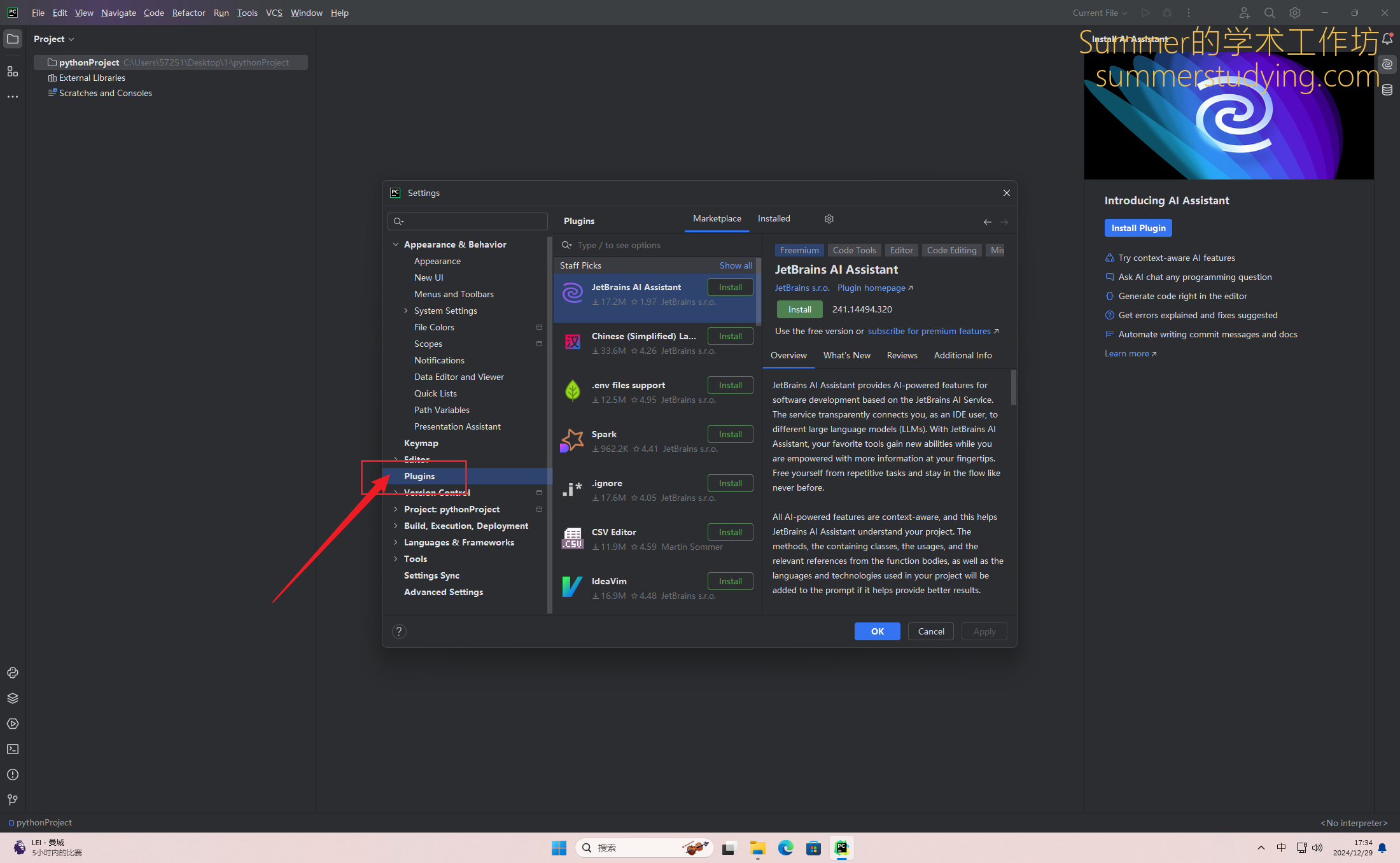1400x863 pixels.
Task: Click plugin description scrollbar
Action: pyautogui.click(x=1013, y=388)
